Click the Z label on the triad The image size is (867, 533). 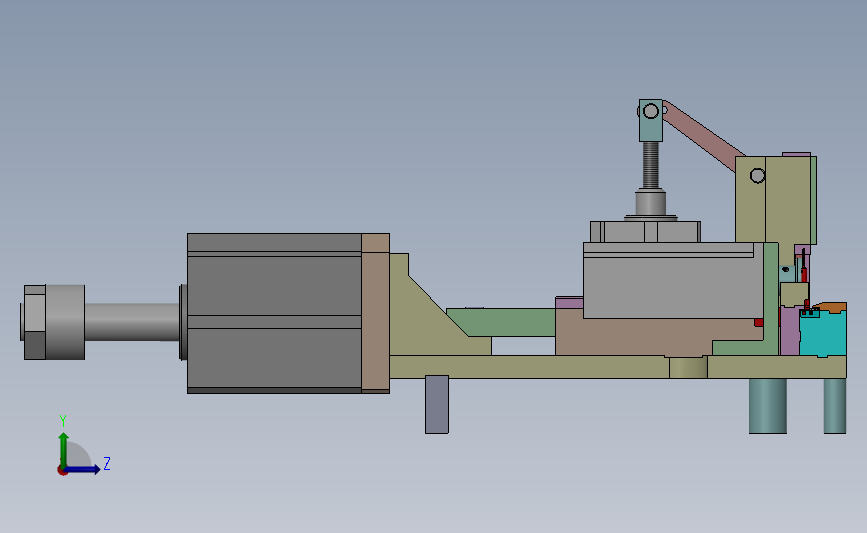coord(107,463)
